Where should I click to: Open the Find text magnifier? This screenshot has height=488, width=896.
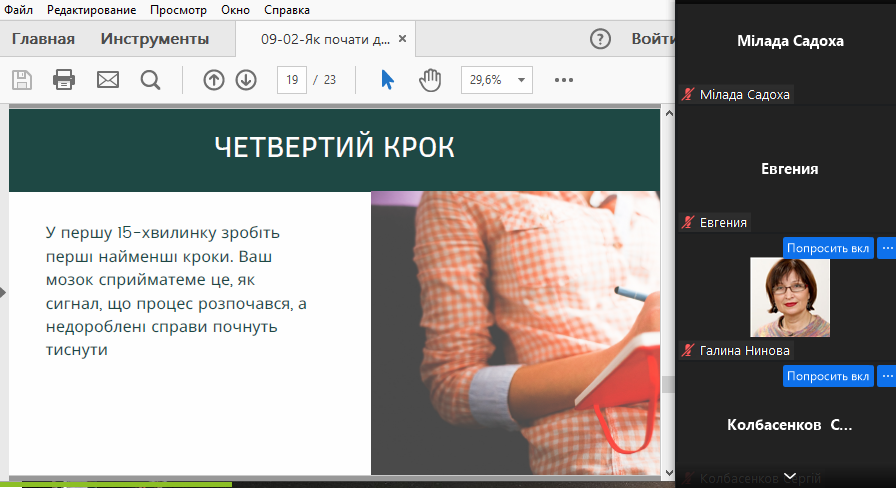coord(150,80)
